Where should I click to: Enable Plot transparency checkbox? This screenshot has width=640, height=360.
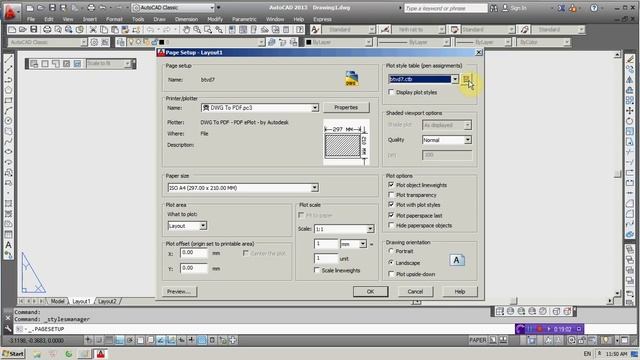[391, 195]
